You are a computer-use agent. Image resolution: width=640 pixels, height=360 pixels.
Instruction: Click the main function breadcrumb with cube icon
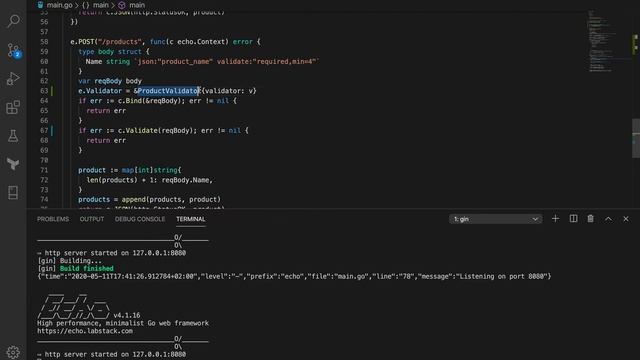pyautogui.click(x=131, y=5)
